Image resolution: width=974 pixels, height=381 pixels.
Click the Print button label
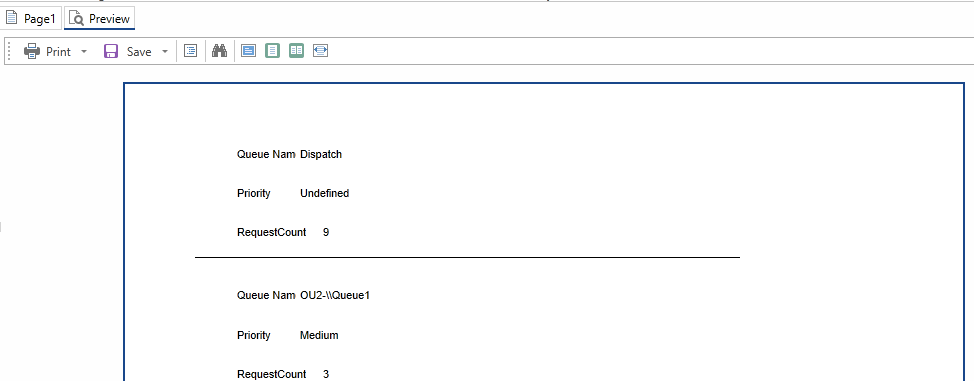(x=58, y=52)
